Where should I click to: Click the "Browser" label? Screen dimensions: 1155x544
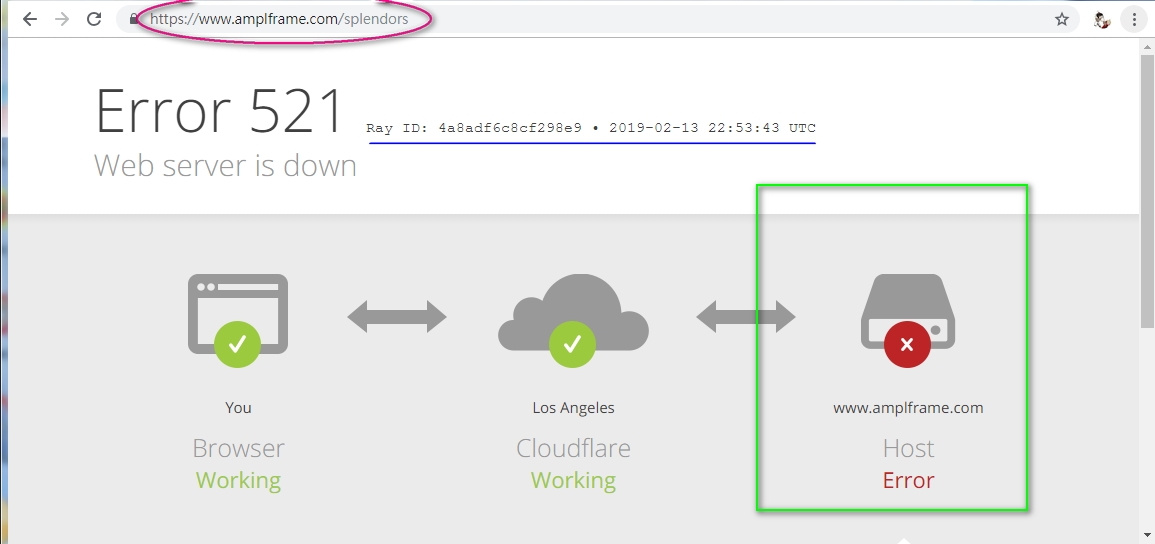[238, 448]
